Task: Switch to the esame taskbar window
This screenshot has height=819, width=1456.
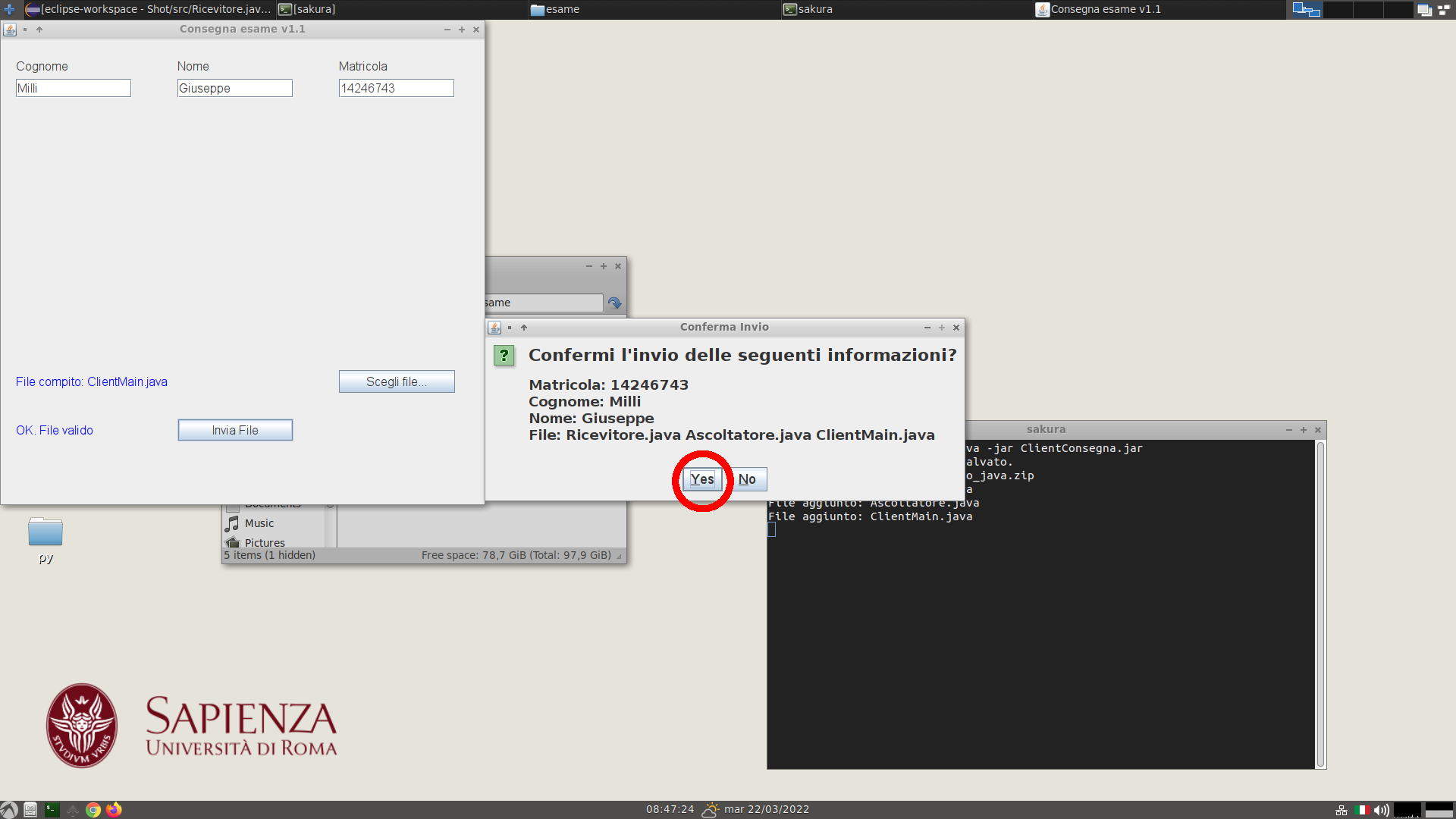Action: (x=561, y=9)
